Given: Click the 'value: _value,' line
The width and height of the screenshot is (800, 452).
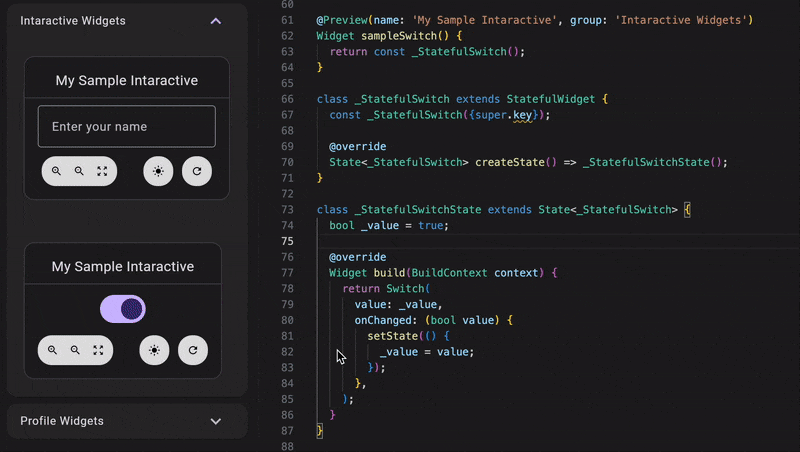Looking at the screenshot, I should click(398, 305).
